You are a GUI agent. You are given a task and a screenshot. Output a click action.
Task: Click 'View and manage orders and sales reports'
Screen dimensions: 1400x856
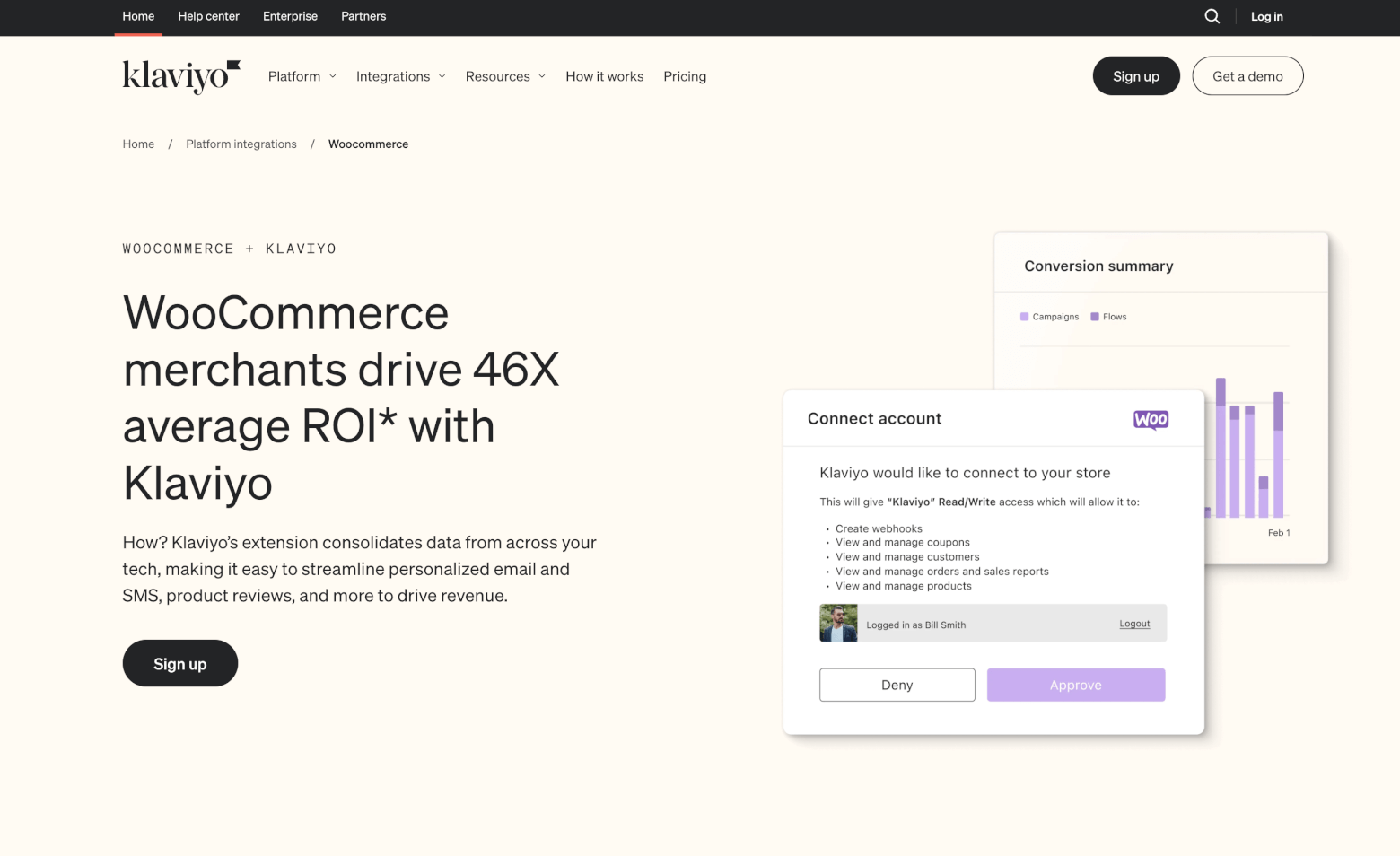942,571
